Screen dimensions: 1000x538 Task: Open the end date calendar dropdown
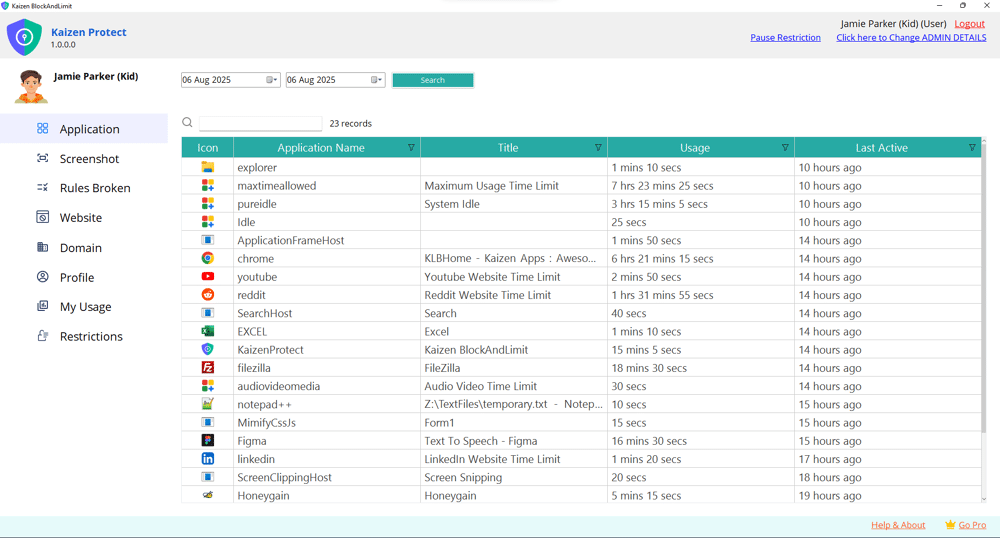[x=377, y=80]
